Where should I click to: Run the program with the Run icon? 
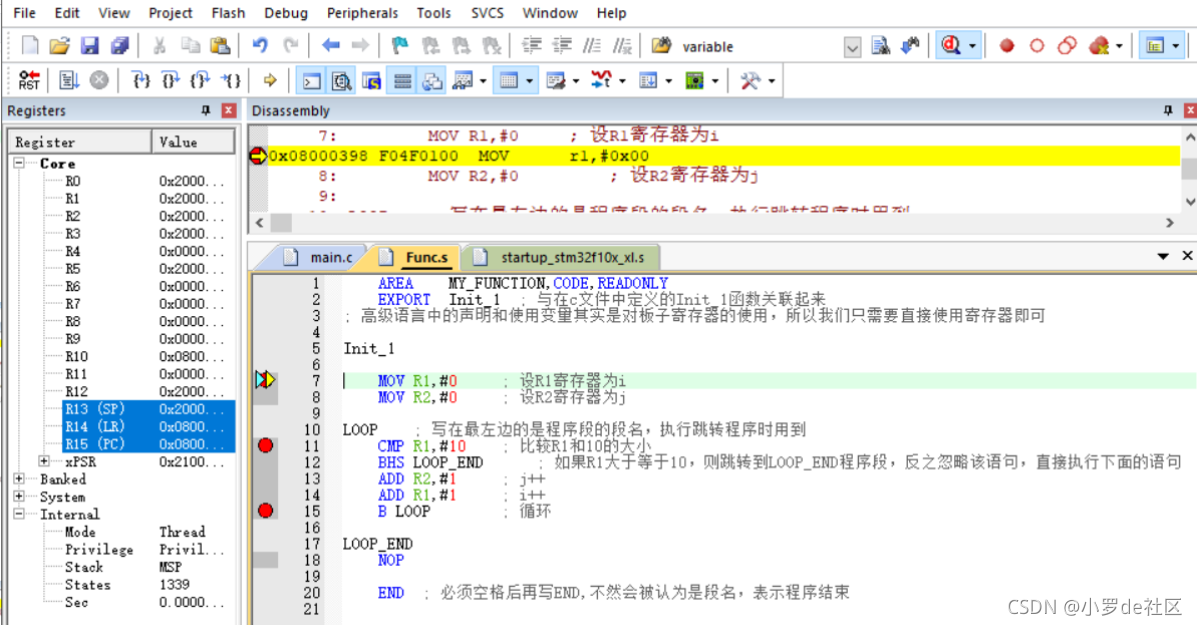click(69, 80)
